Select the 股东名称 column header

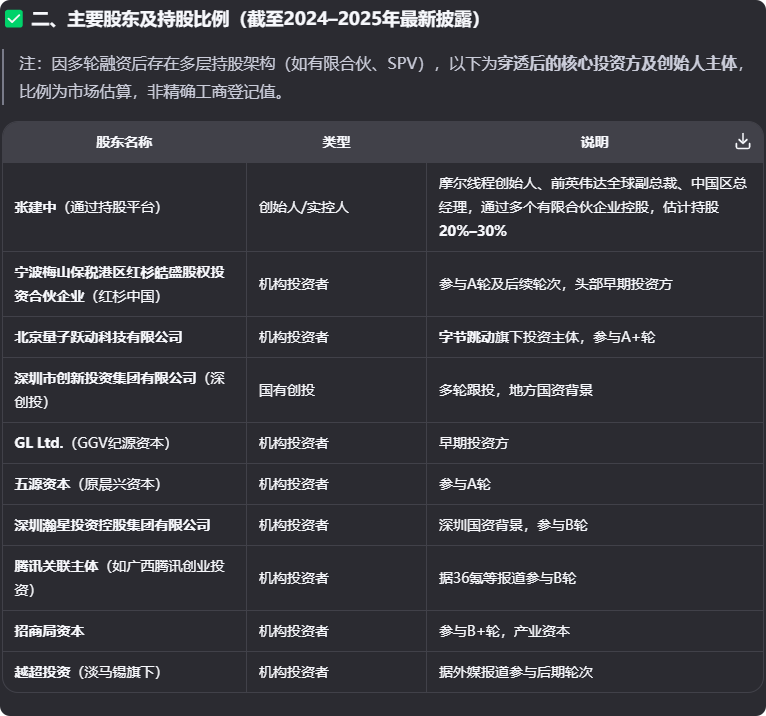coord(124,142)
